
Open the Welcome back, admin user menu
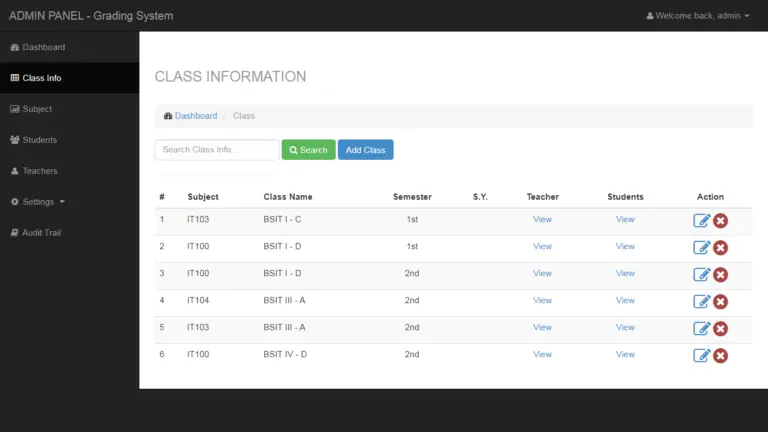[x=698, y=16]
